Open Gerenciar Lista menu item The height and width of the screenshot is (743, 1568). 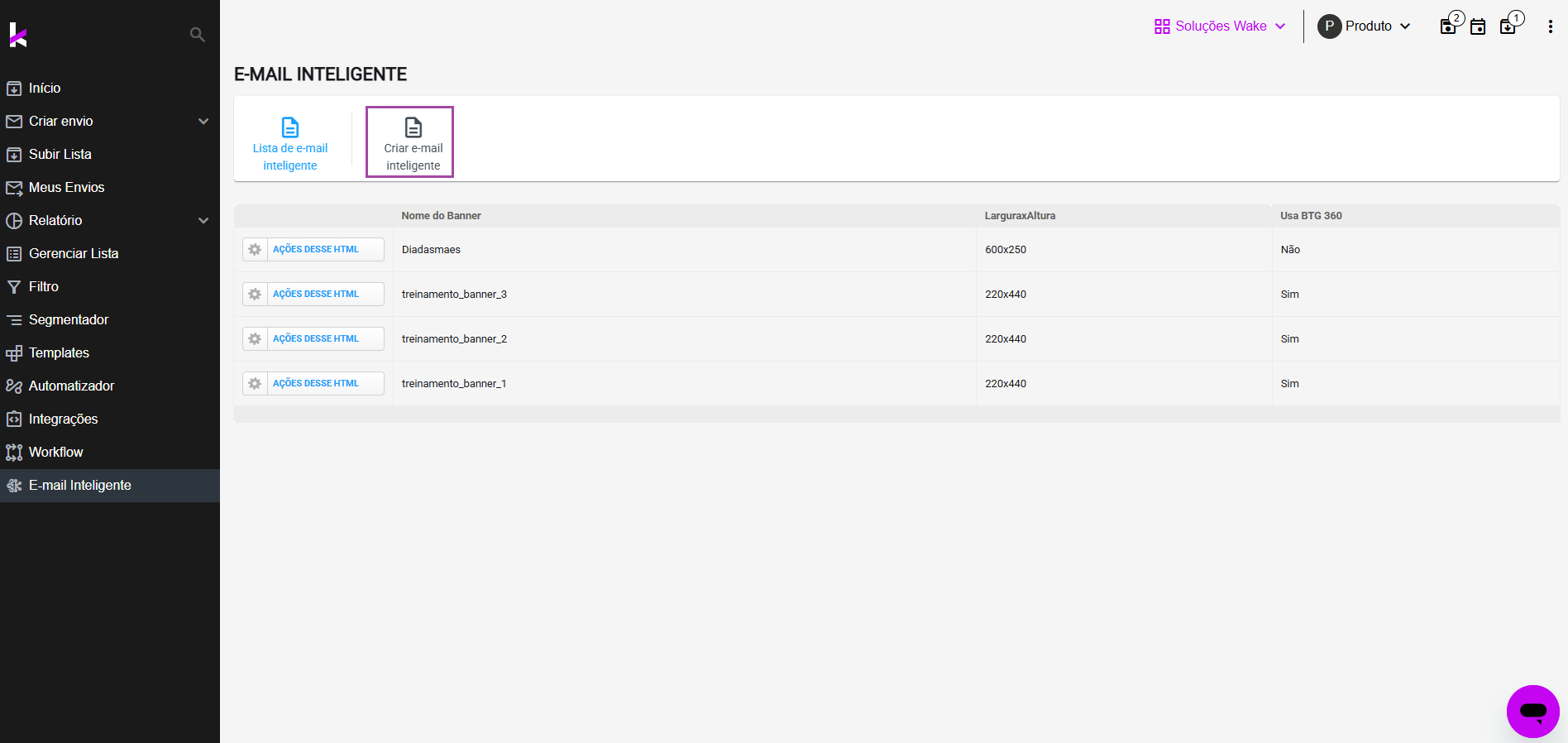tap(110, 254)
